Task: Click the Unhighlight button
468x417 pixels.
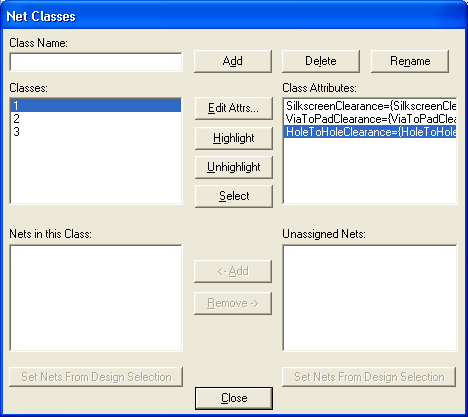Action: pos(234,167)
